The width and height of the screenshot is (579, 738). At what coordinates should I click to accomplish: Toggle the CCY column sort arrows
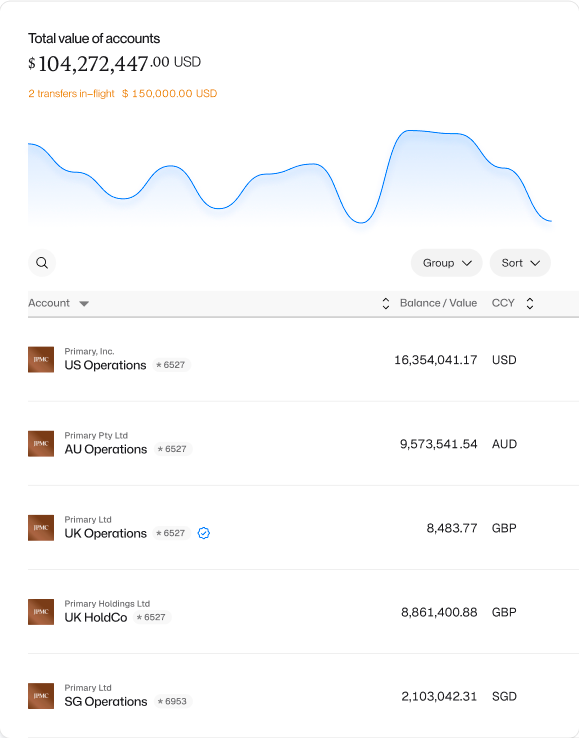[530, 303]
